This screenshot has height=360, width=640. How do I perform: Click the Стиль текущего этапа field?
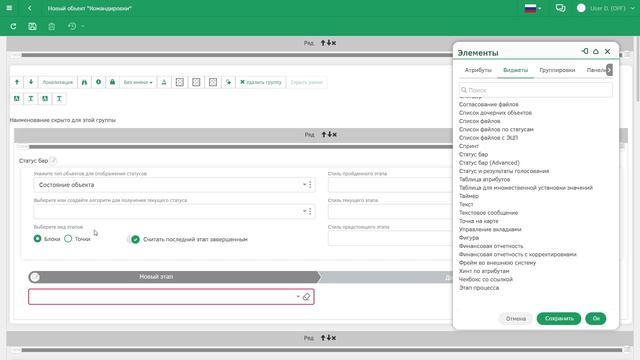(x=390, y=211)
